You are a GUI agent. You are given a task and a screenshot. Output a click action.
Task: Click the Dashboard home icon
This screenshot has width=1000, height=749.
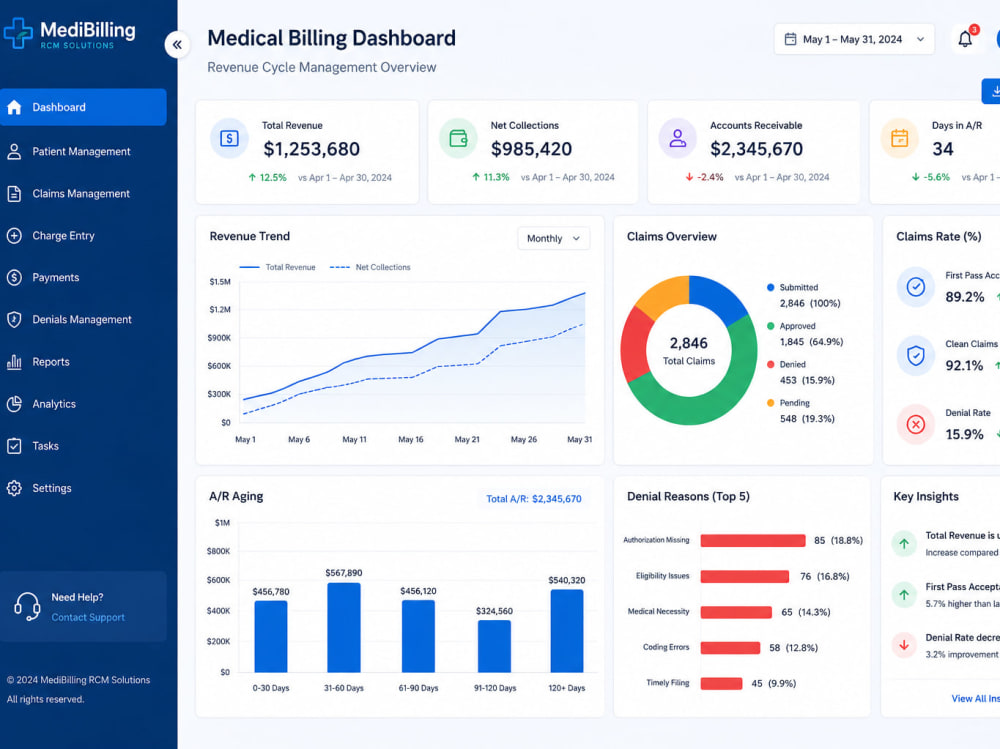pos(14,107)
